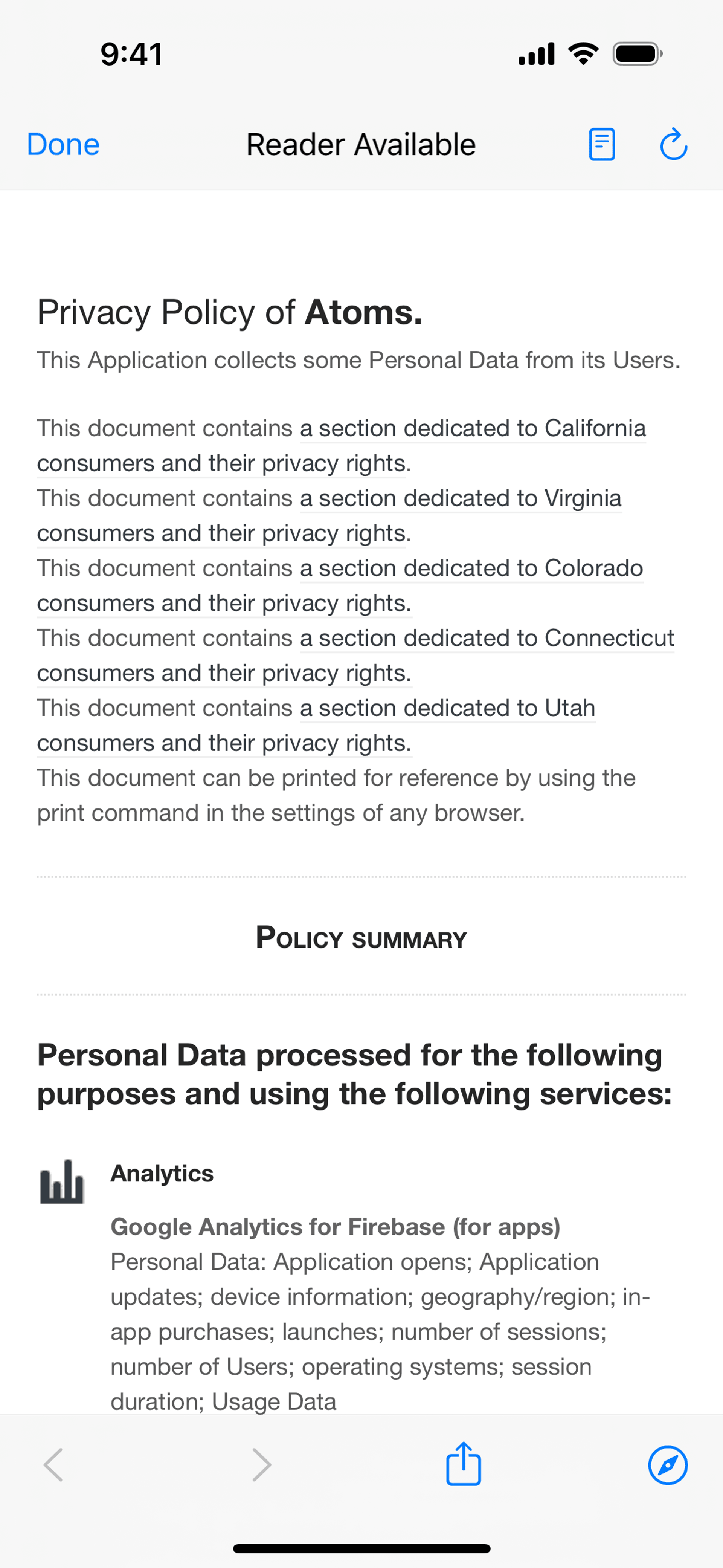Open Connecticut consumers privacy section link

355,656
